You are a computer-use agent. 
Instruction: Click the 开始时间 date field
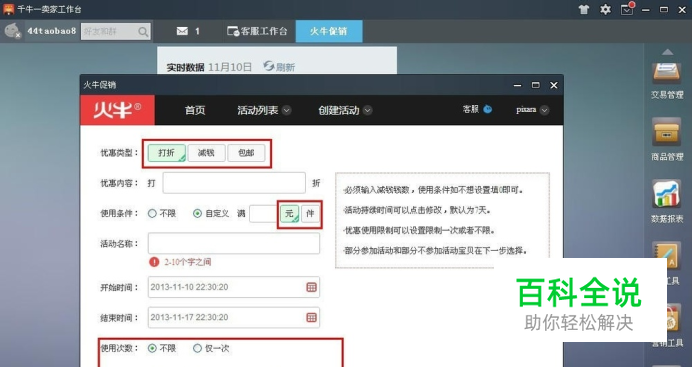tap(234, 287)
